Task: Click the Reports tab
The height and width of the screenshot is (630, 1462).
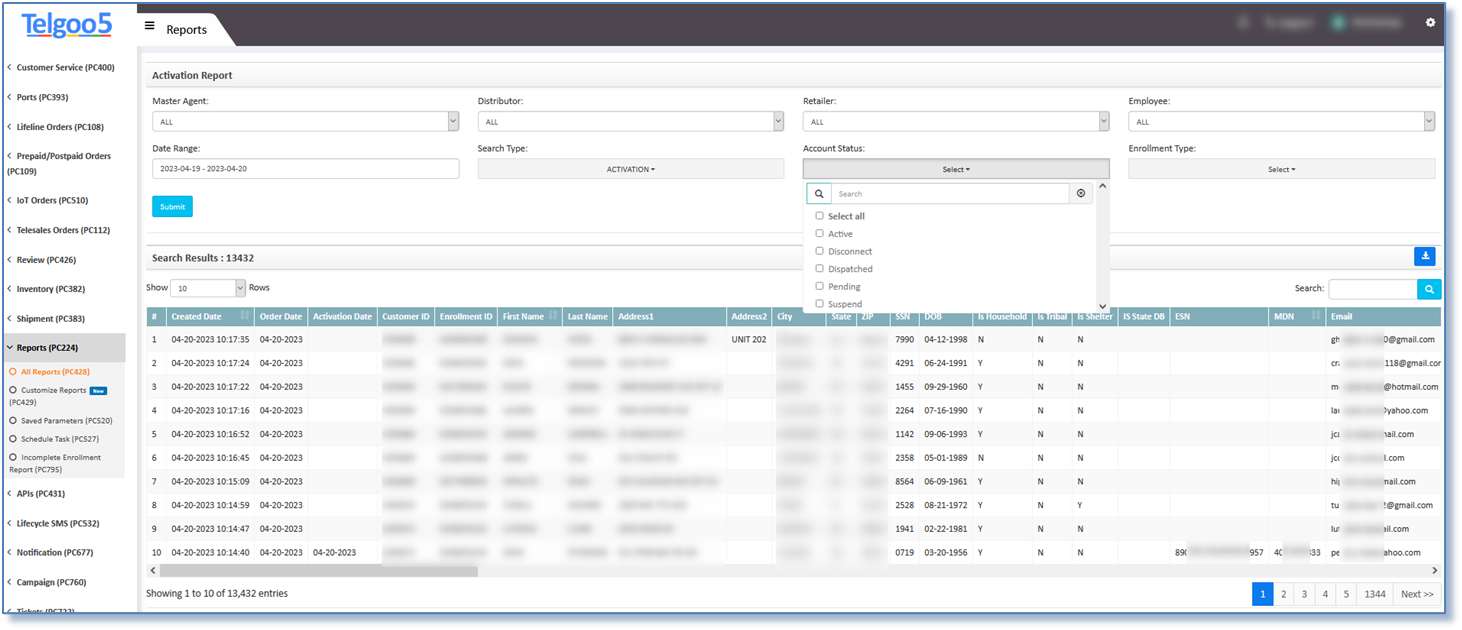Action: coord(186,29)
